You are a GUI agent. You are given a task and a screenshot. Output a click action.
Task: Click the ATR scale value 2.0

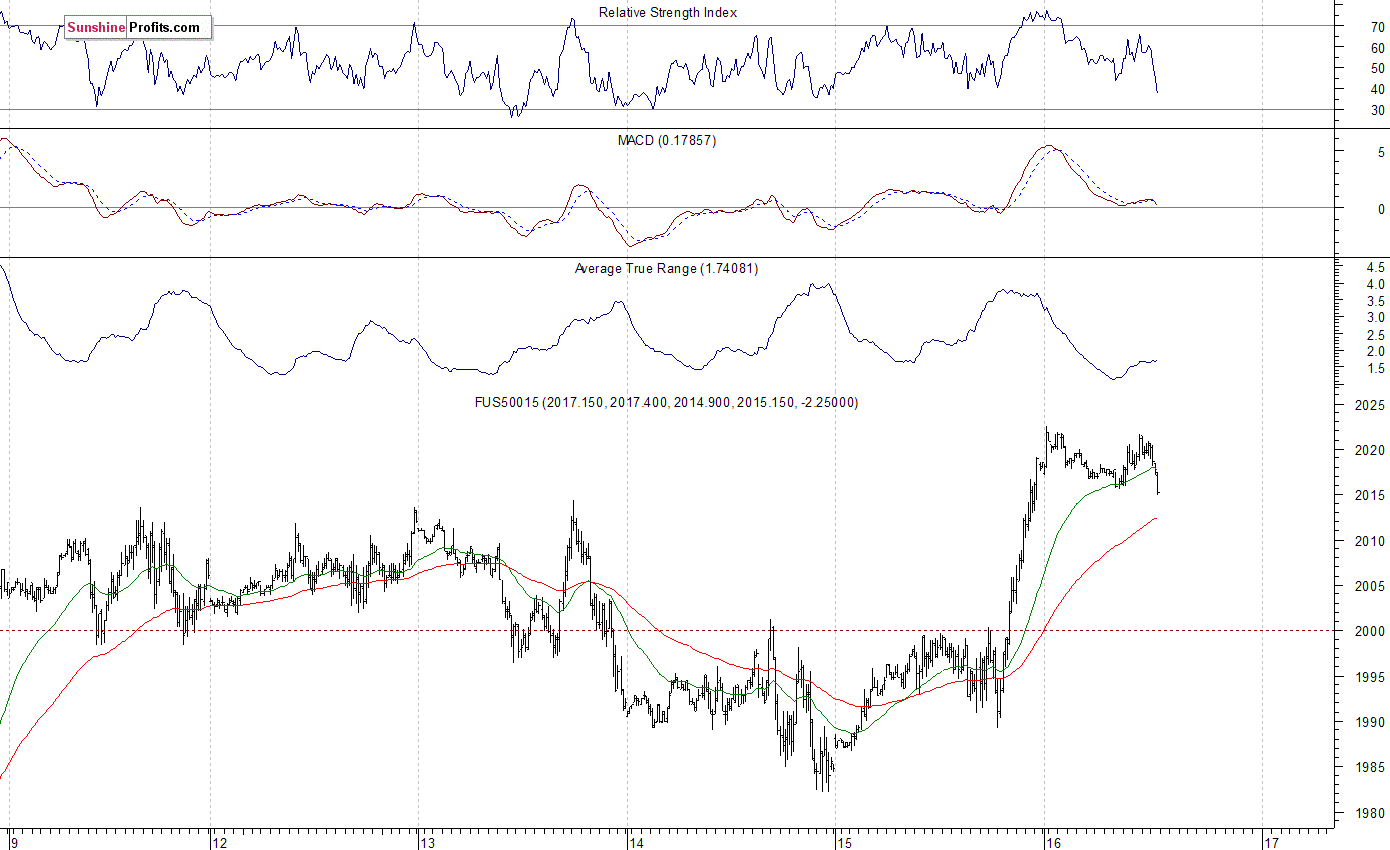(1376, 352)
